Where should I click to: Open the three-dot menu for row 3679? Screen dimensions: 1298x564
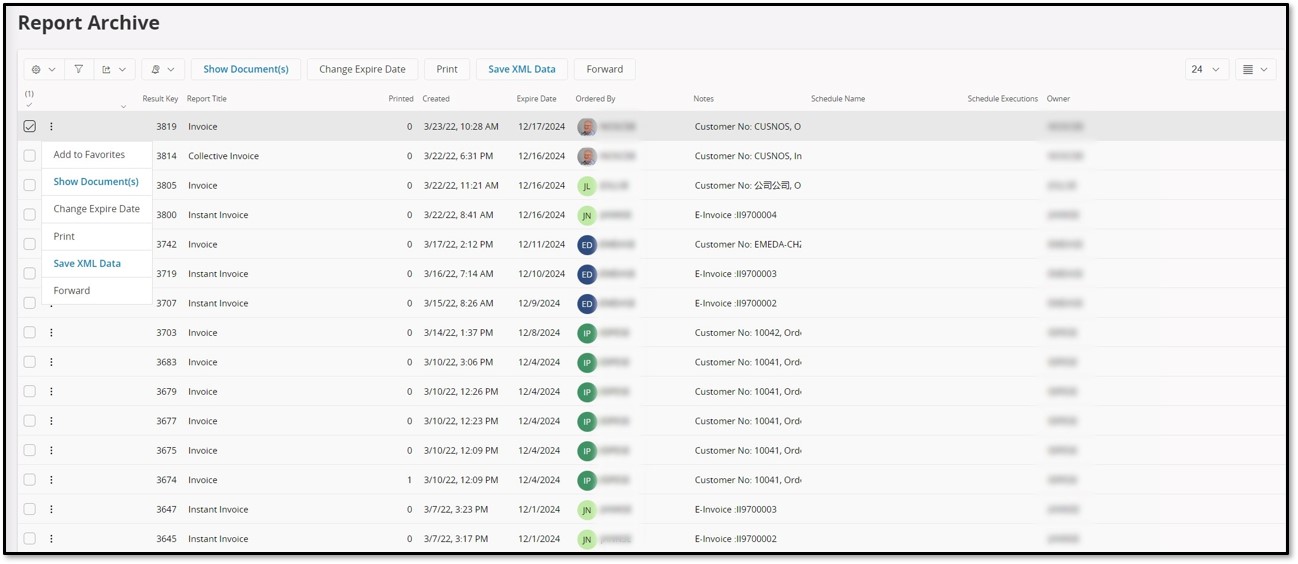(x=51, y=391)
